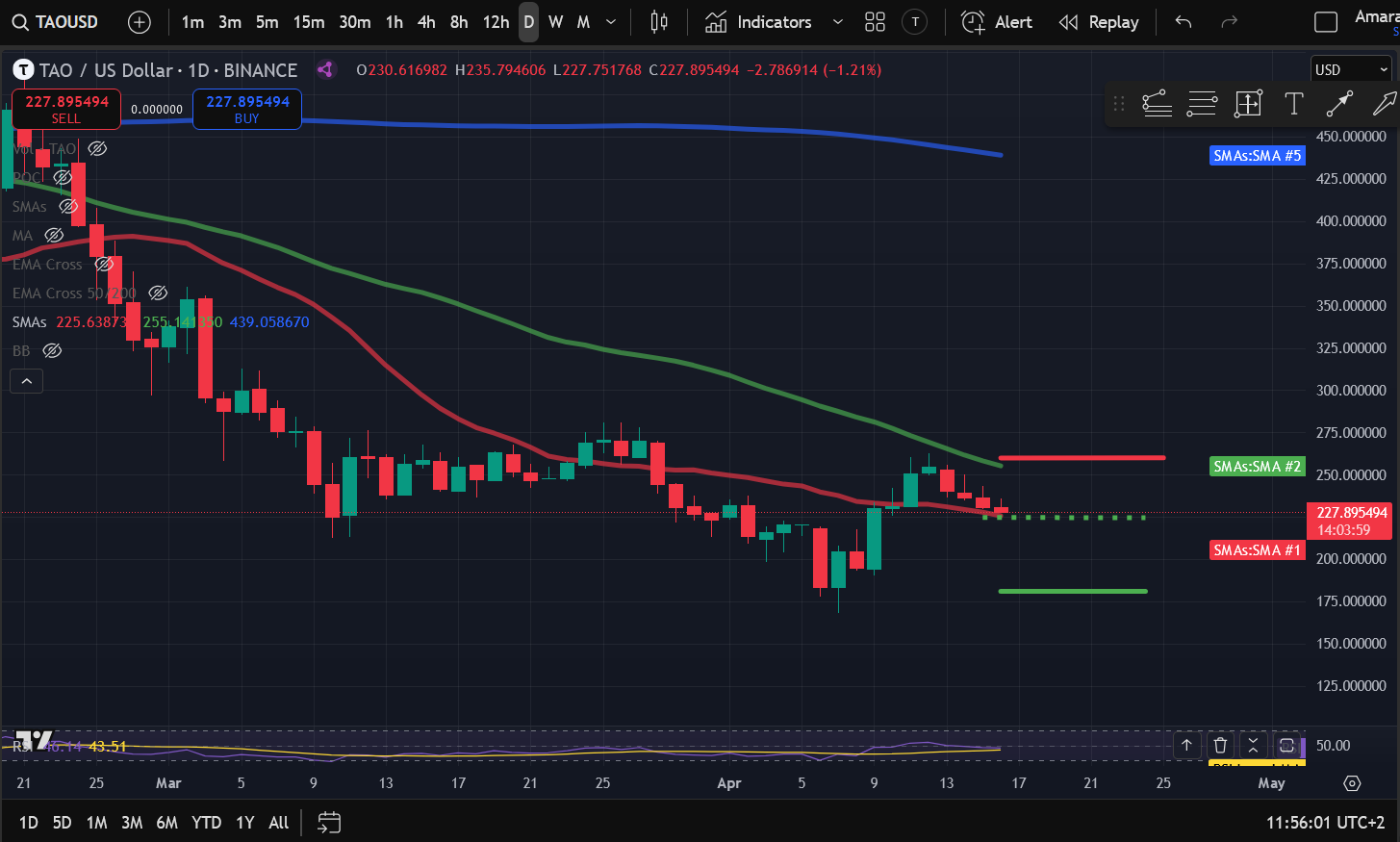The width and height of the screenshot is (1400, 842).
Task: Set the chart range to 3M
Action: tap(132, 823)
